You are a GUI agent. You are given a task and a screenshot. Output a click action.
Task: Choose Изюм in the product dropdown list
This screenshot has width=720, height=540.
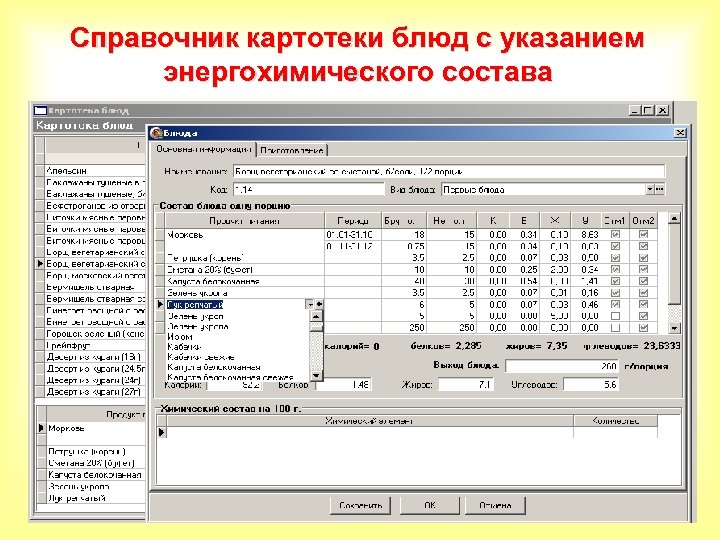[180, 337]
